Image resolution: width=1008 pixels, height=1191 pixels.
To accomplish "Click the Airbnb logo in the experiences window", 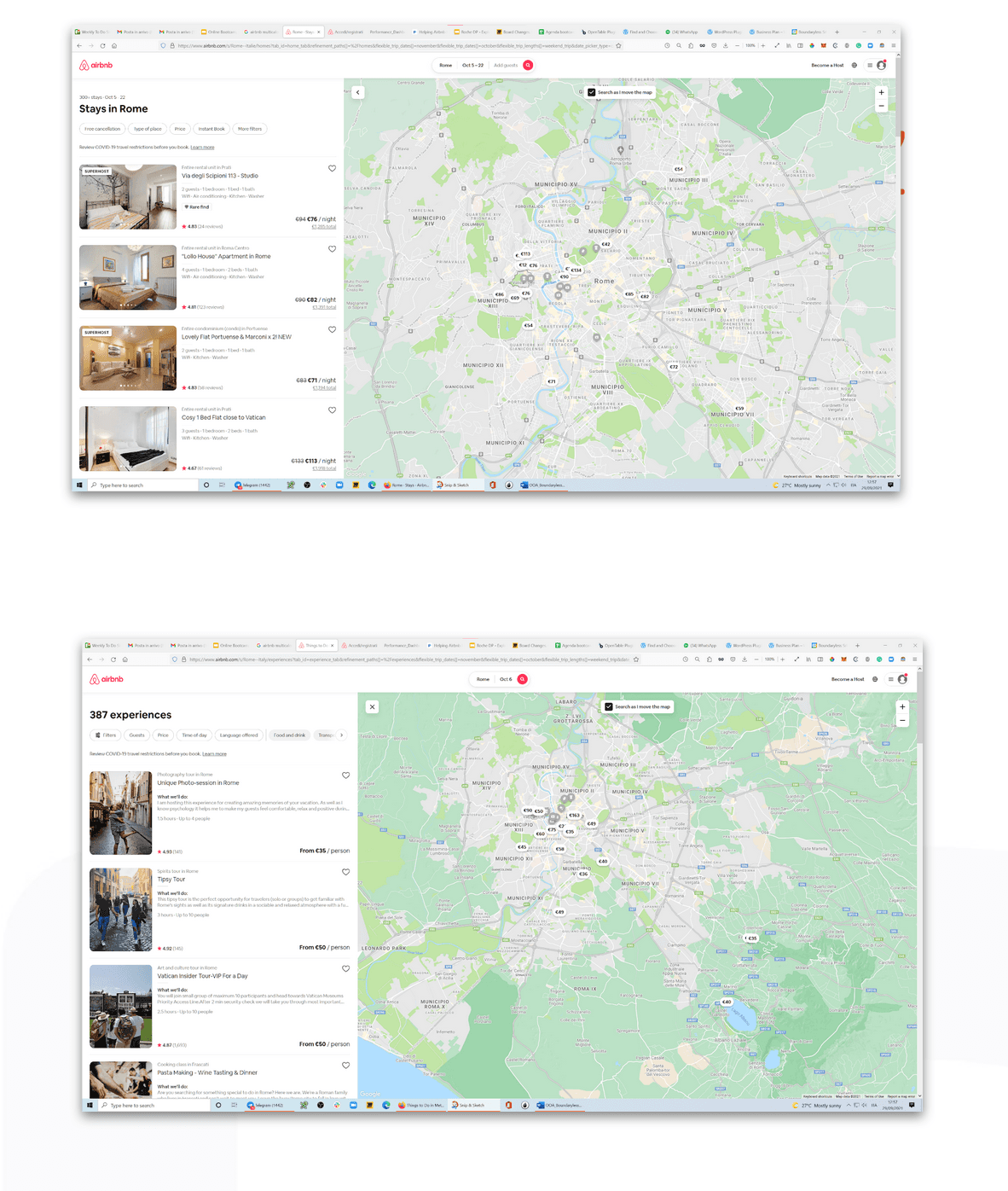I will click(x=107, y=679).
